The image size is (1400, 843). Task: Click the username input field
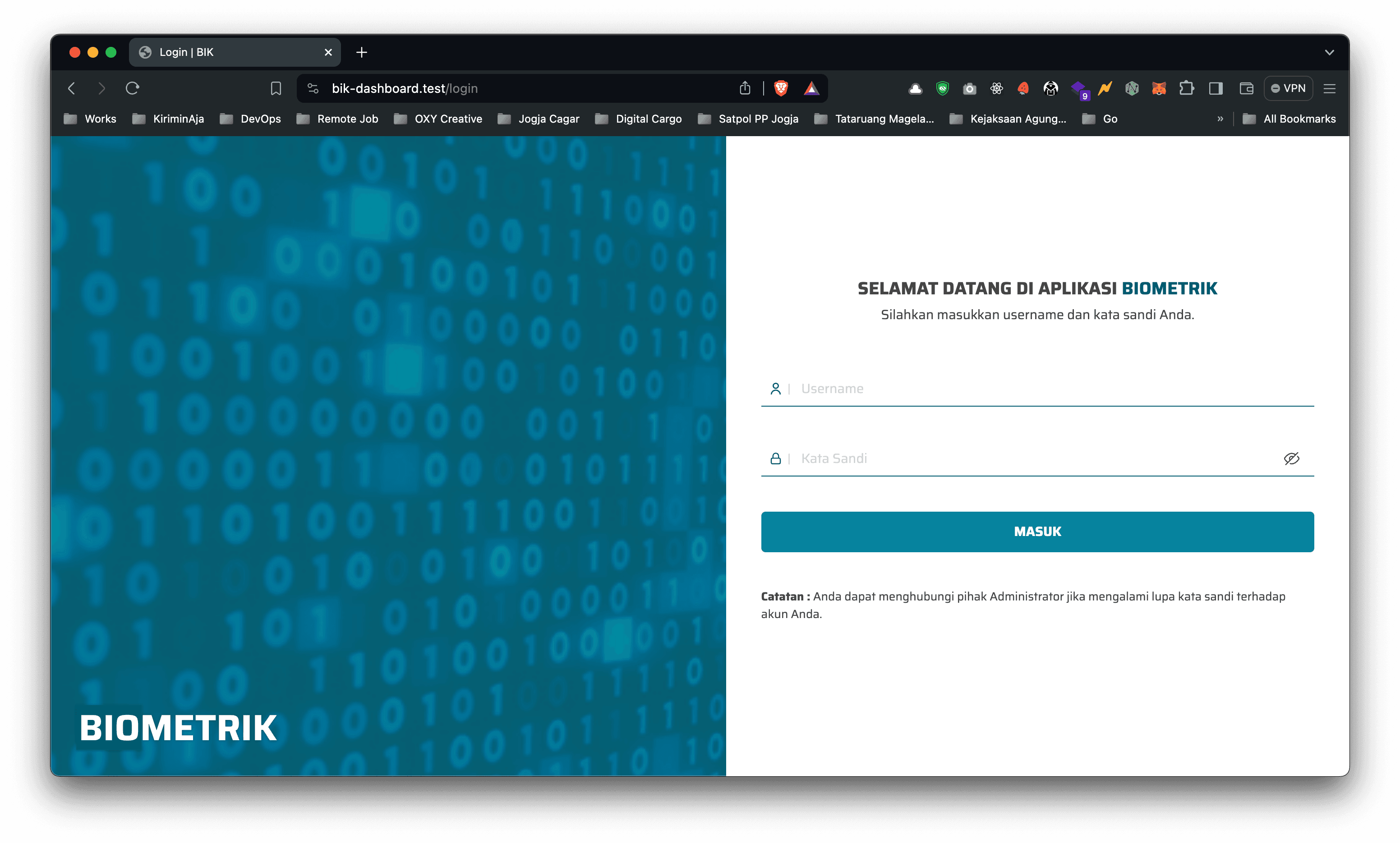pyautogui.click(x=1037, y=388)
